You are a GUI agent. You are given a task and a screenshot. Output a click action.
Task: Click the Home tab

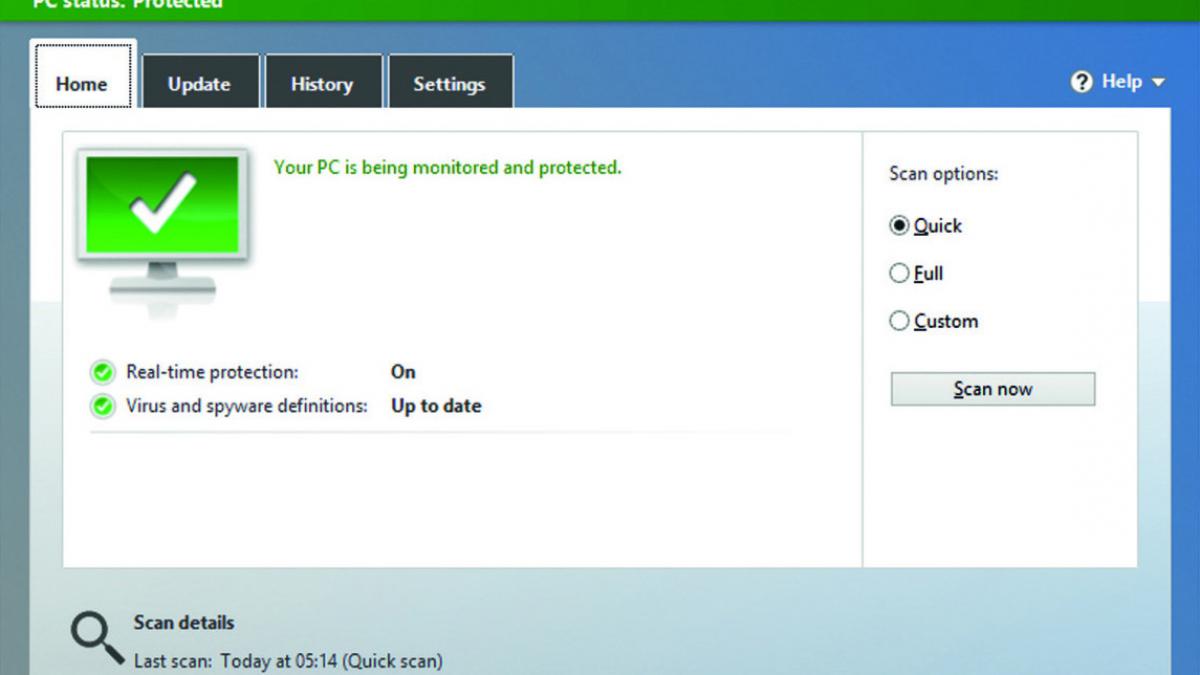point(82,84)
